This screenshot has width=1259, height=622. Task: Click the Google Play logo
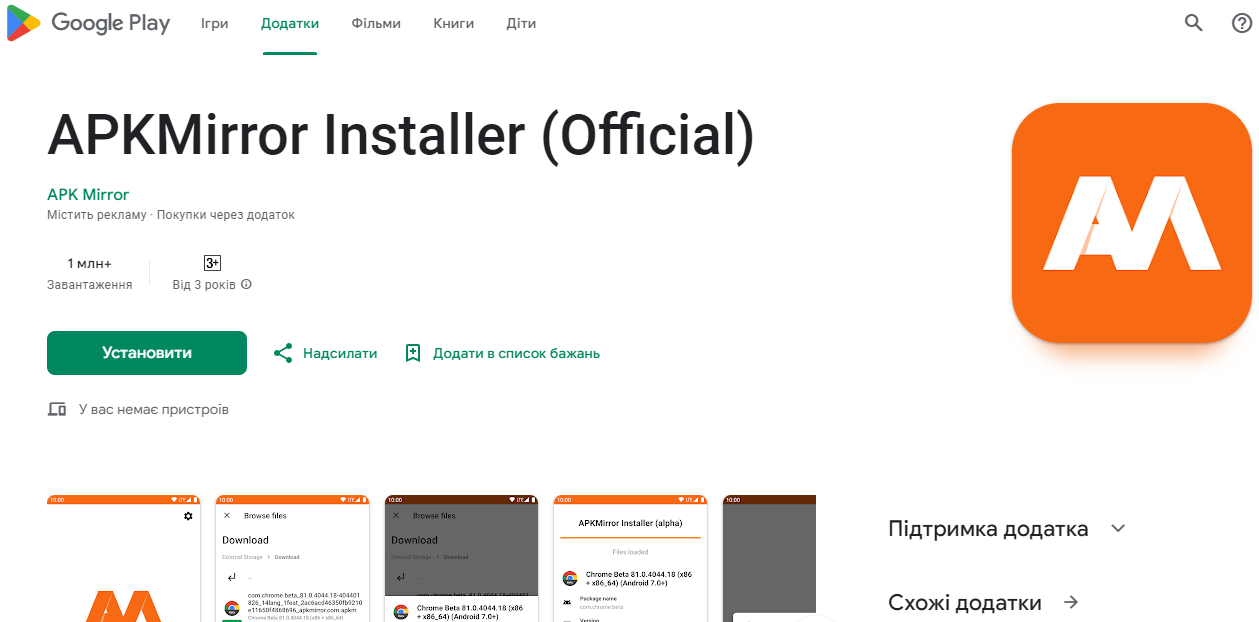click(88, 23)
